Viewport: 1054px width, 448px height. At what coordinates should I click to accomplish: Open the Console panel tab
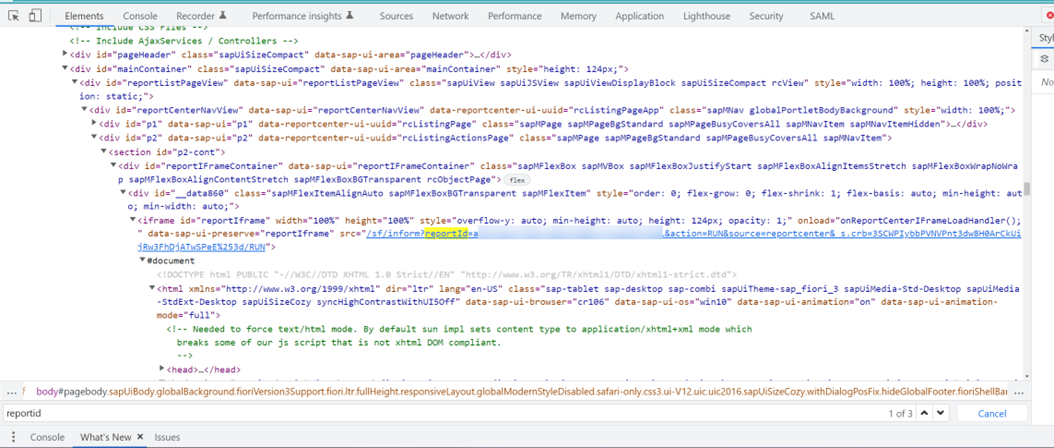[140, 16]
